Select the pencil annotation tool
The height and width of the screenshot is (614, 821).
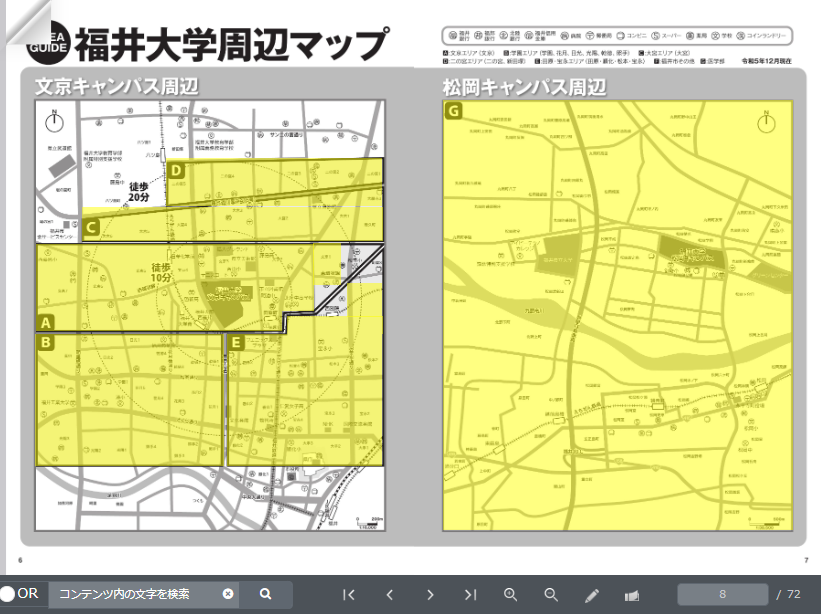(x=592, y=595)
